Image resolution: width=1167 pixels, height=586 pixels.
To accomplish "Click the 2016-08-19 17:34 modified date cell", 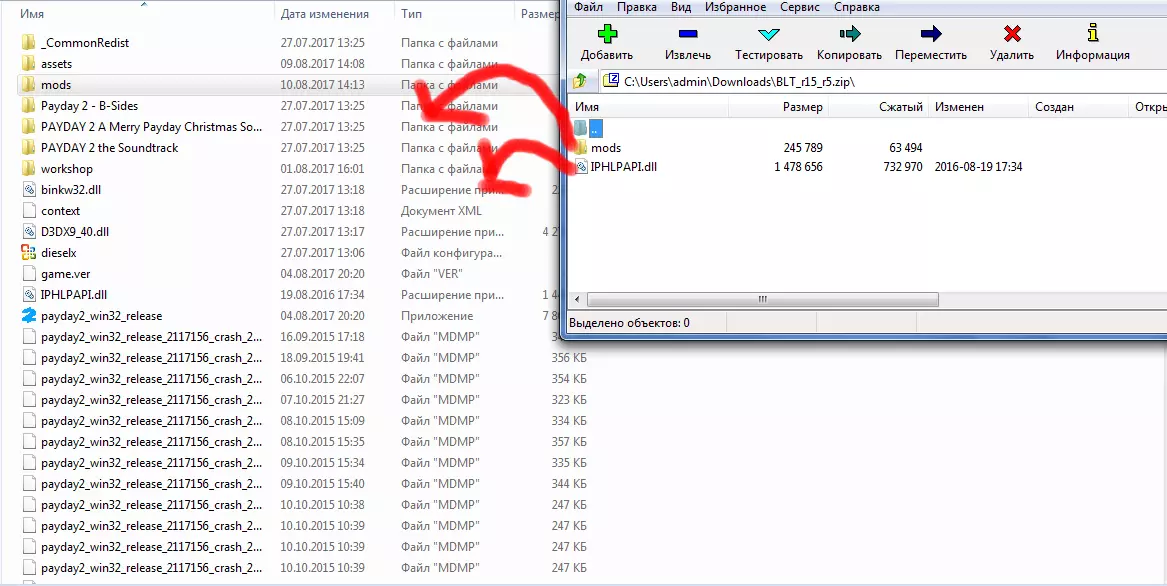I will point(978,167).
